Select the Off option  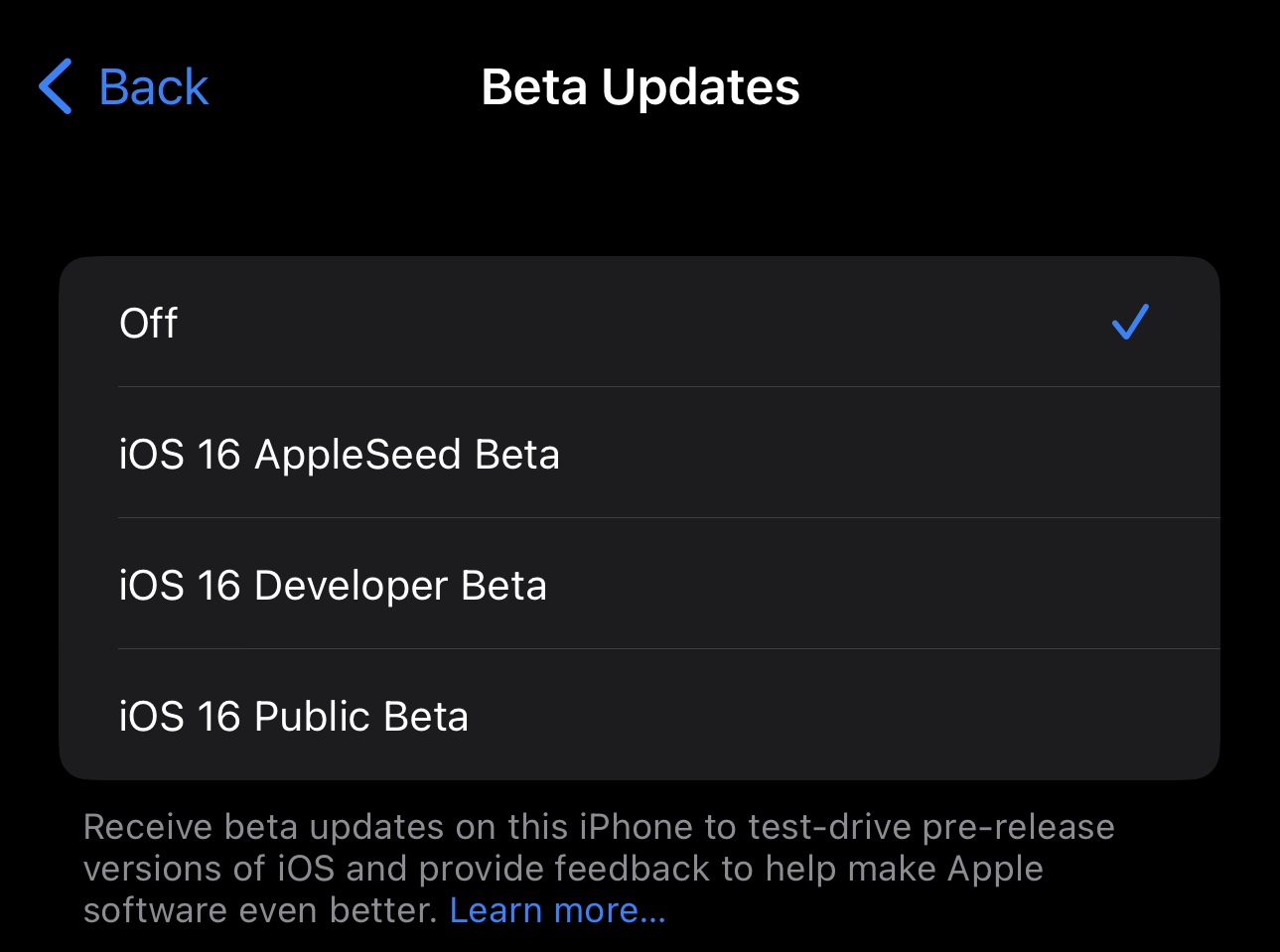[149, 323]
